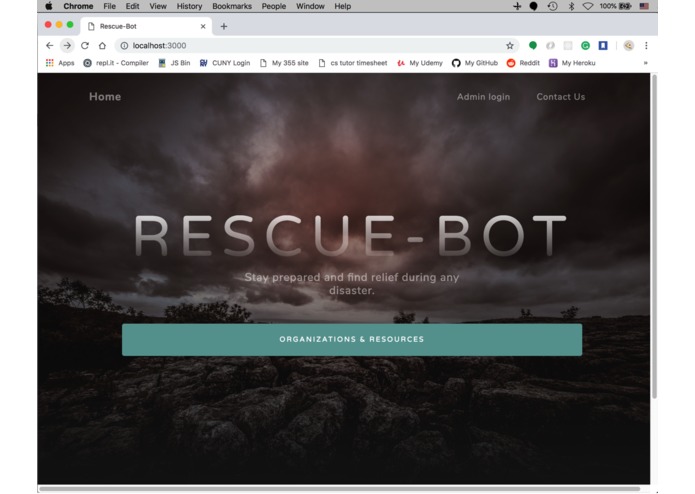The image size is (695, 494).
Task: Click the Admin login nav link
Action: click(x=484, y=97)
